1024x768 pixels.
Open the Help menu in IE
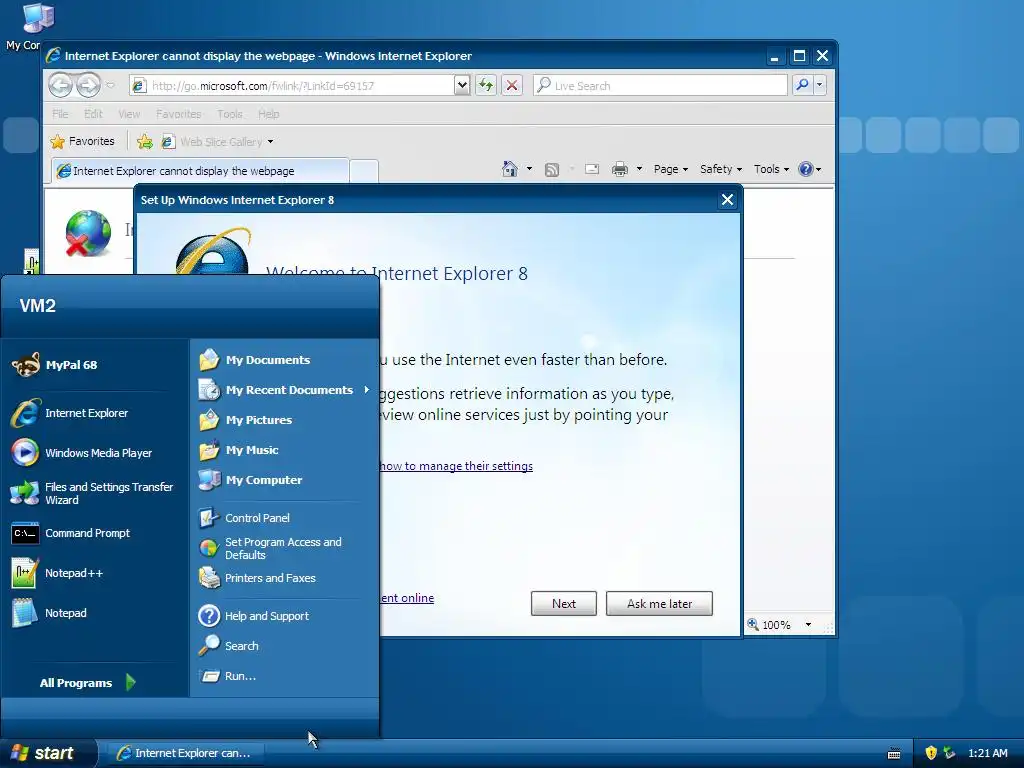tap(268, 114)
